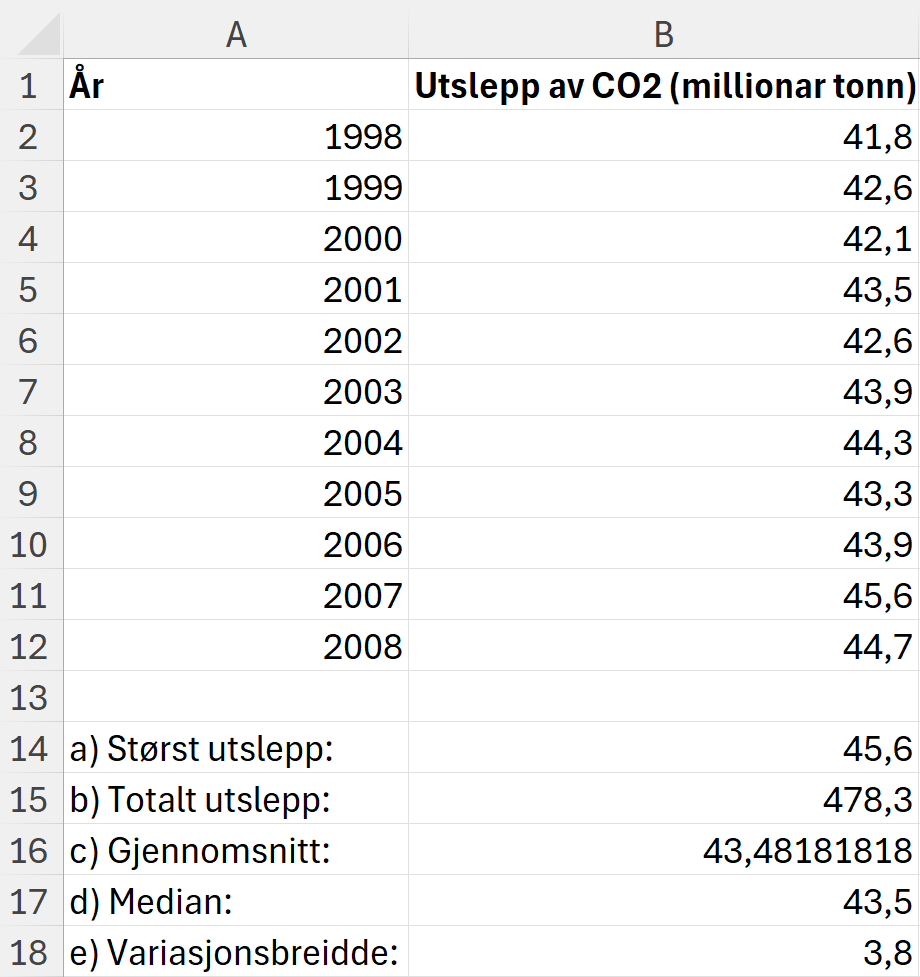
Task: Click row 18 header
Action: pyautogui.click(x=30, y=952)
